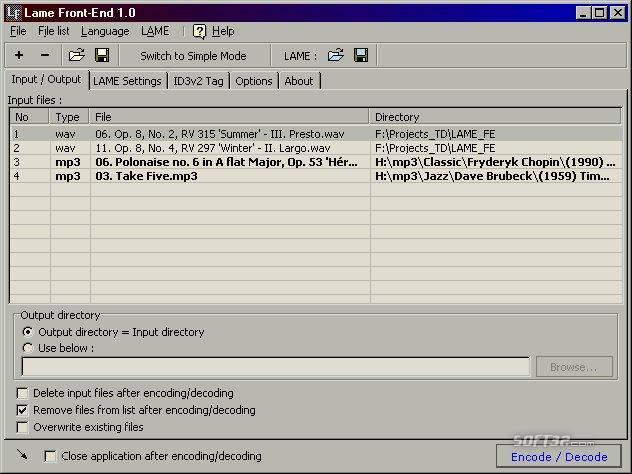Click the plus icon to add files
The width and height of the screenshot is (632, 474).
pyautogui.click(x=19, y=55)
